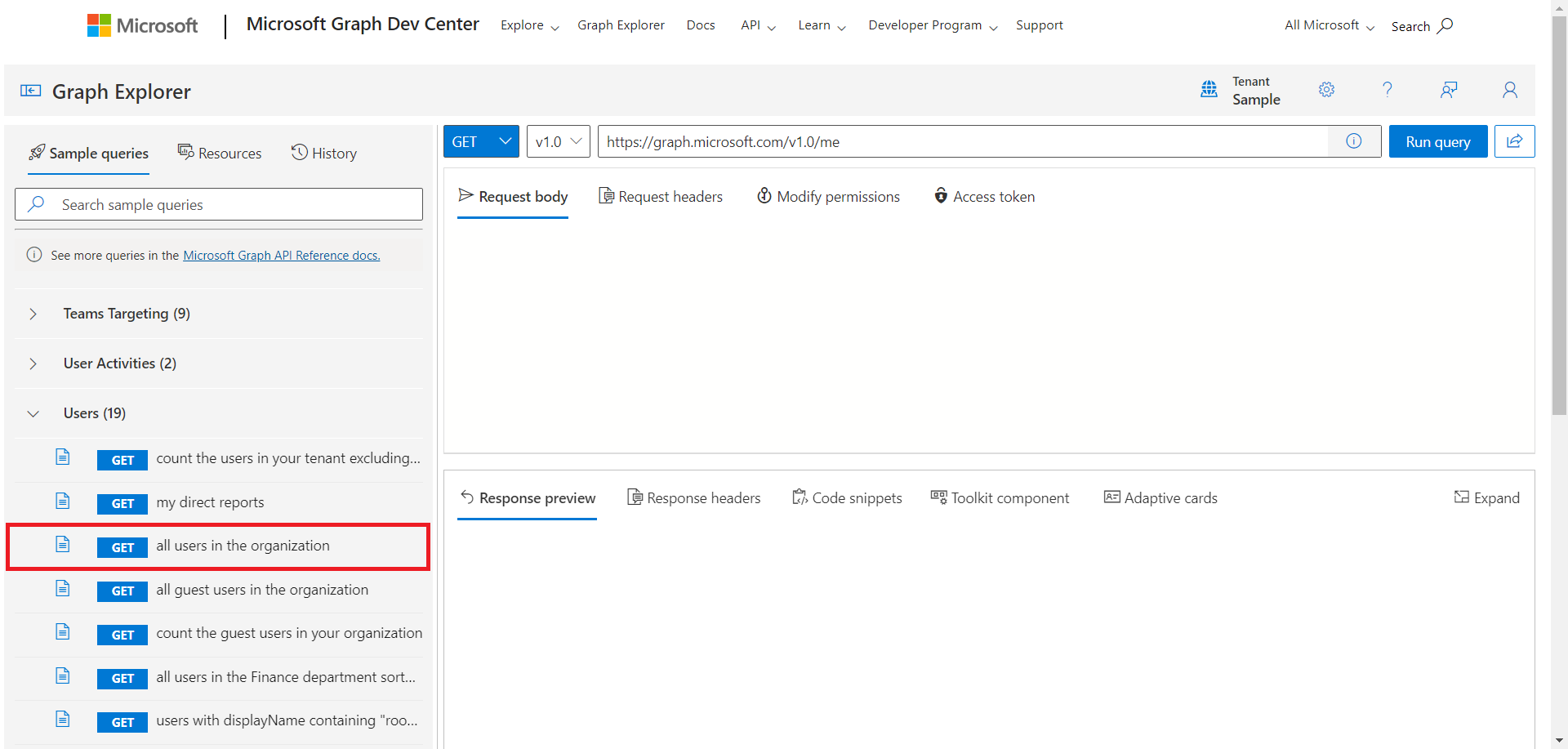
Task: Select 'count the users in your tenant excluding' query
Action: pos(219,459)
